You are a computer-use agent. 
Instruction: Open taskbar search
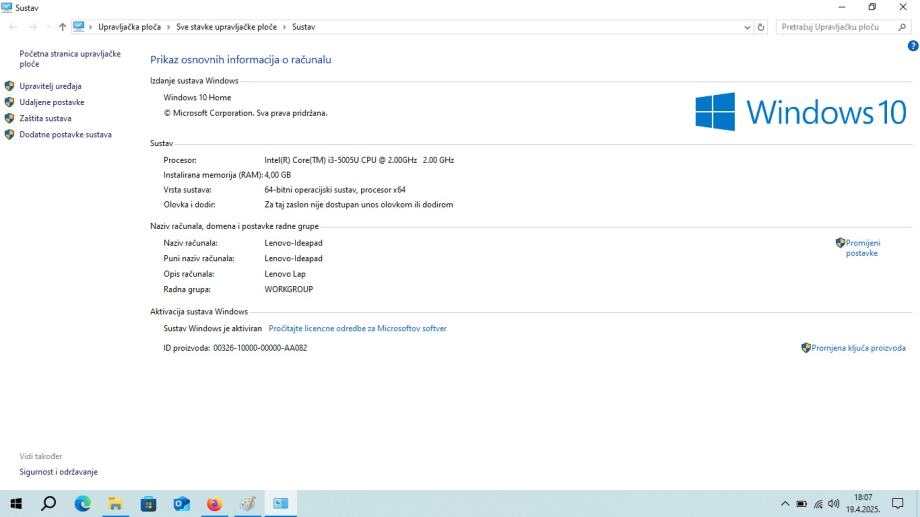(49, 504)
